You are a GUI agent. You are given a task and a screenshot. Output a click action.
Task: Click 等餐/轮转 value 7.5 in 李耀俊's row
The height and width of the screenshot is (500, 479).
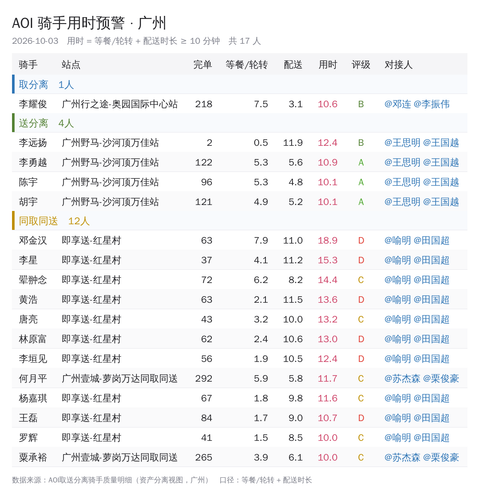pos(261,104)
